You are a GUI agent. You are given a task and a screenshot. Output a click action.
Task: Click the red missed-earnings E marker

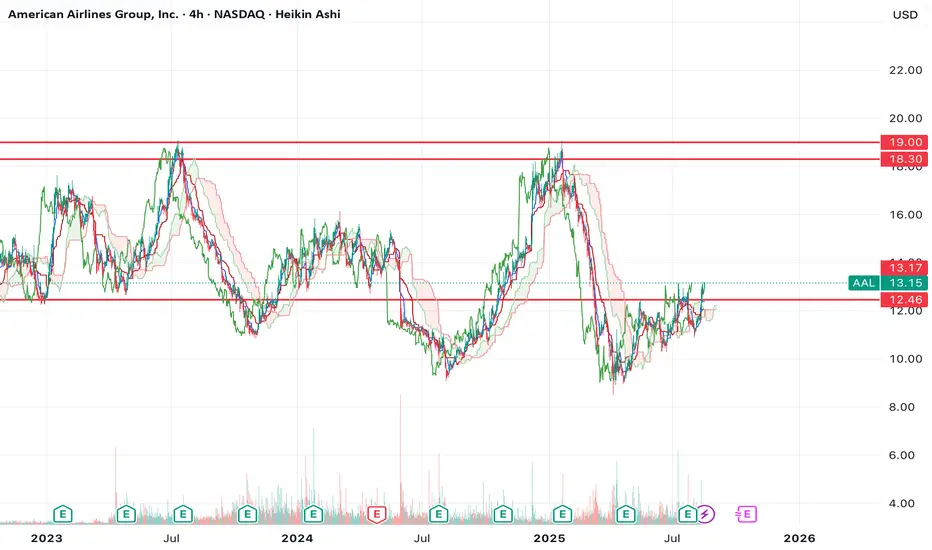(377, 514)
